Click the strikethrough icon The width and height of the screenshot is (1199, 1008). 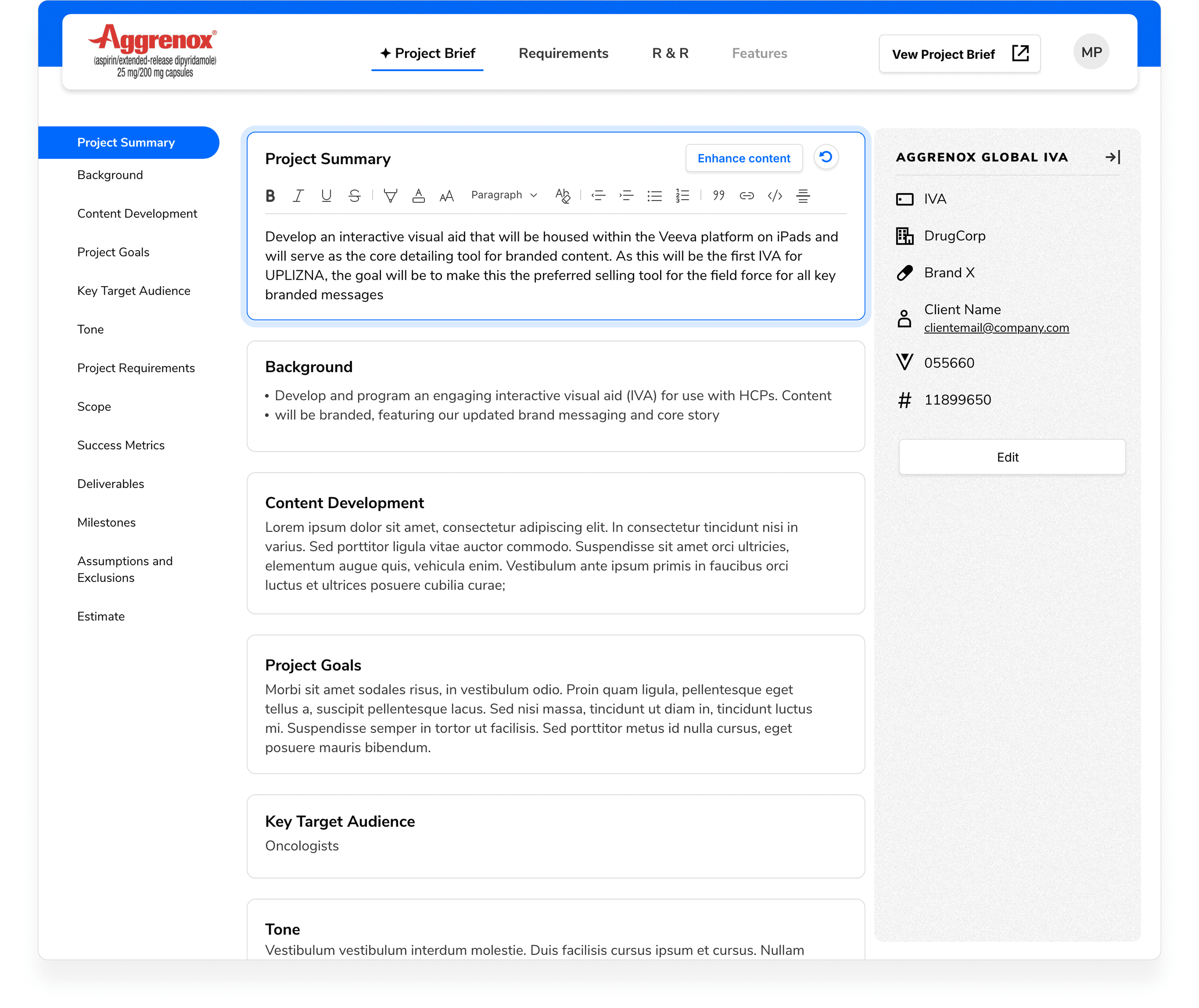pos(354,196)
